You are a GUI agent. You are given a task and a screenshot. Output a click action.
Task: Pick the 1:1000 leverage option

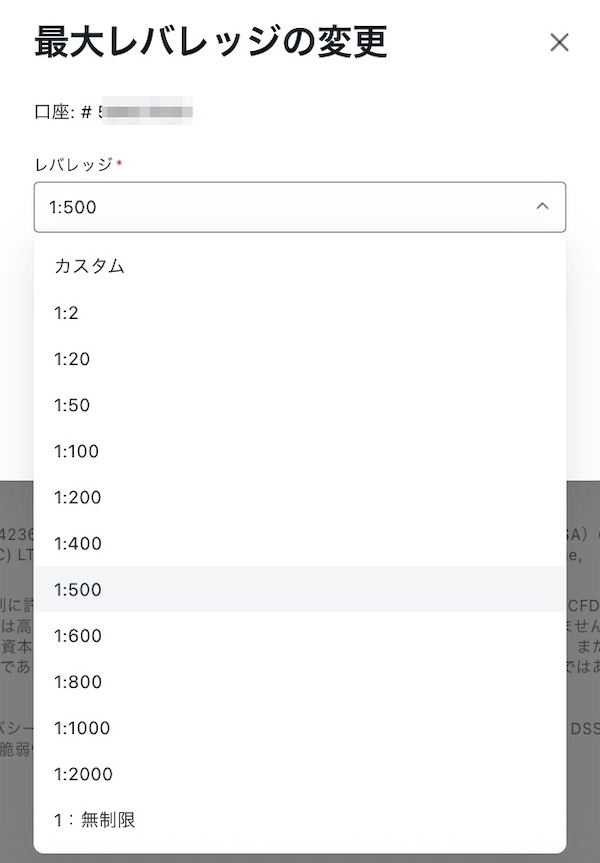point(82,728)
